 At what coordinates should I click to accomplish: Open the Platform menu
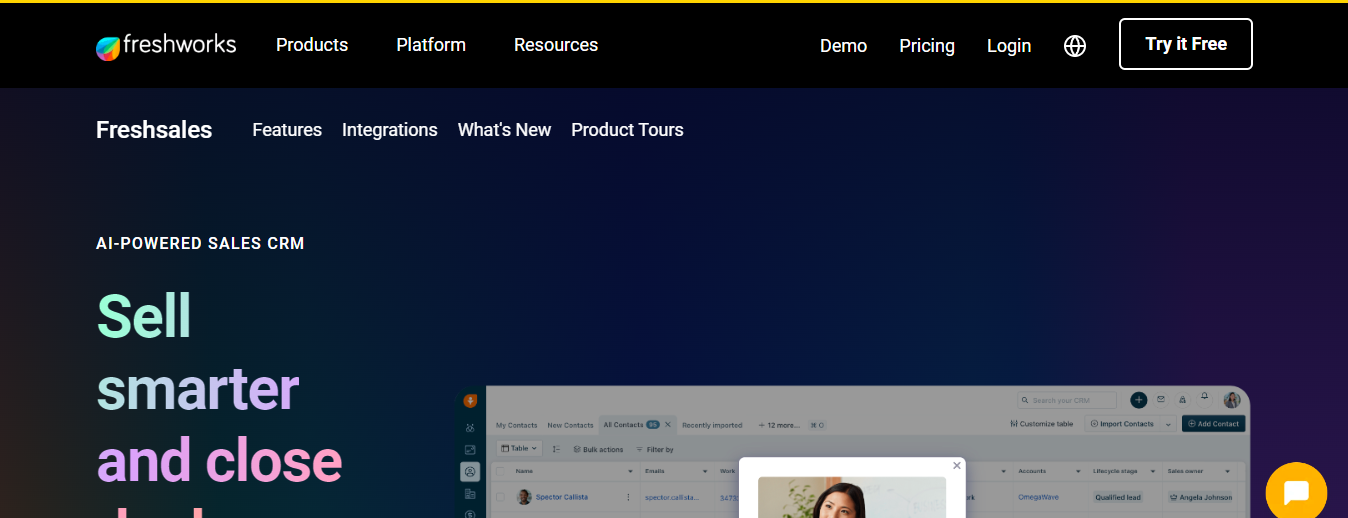pyautogui.click(x=431, y=45)
